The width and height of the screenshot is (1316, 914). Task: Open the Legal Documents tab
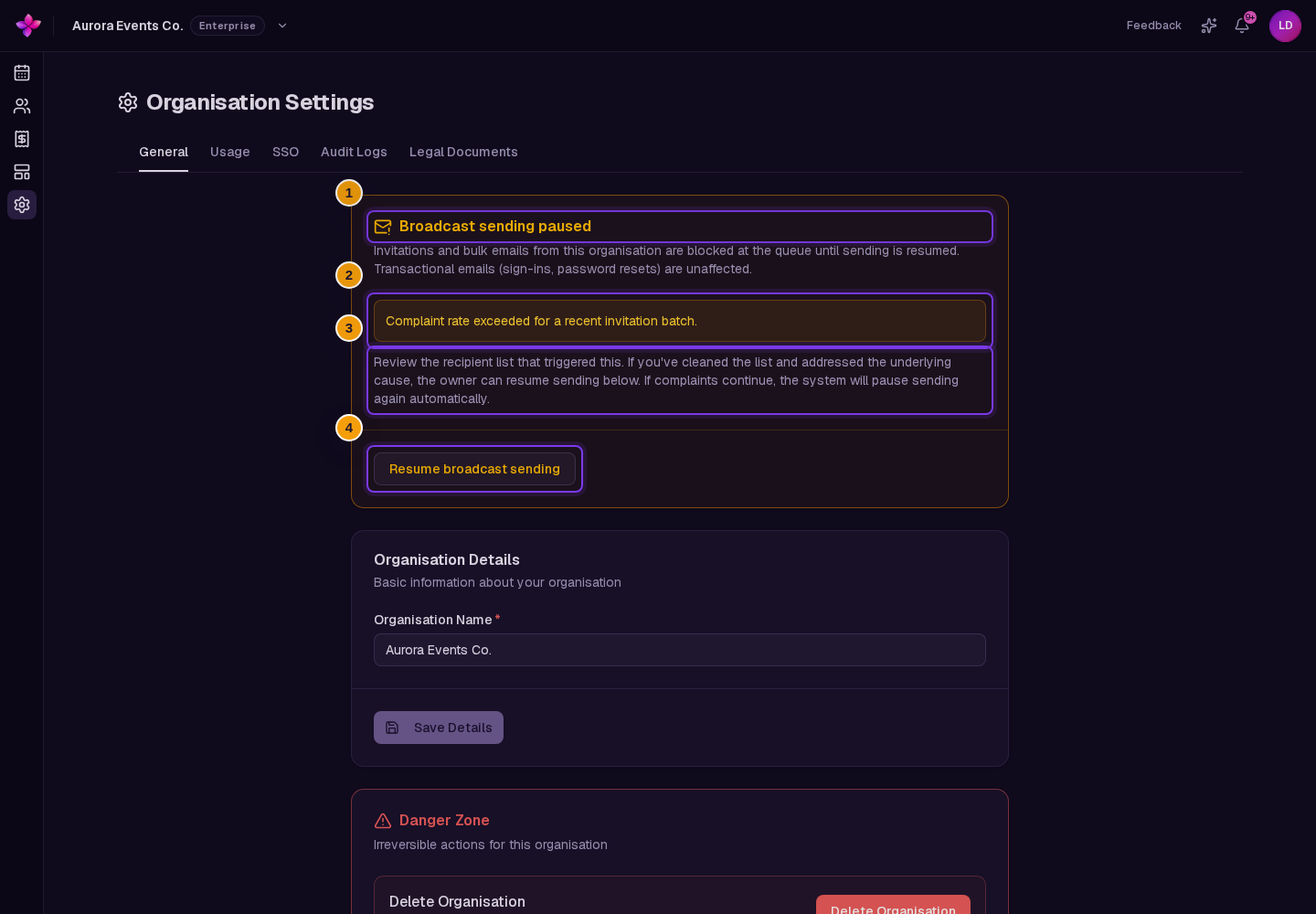tap(463, 152)
